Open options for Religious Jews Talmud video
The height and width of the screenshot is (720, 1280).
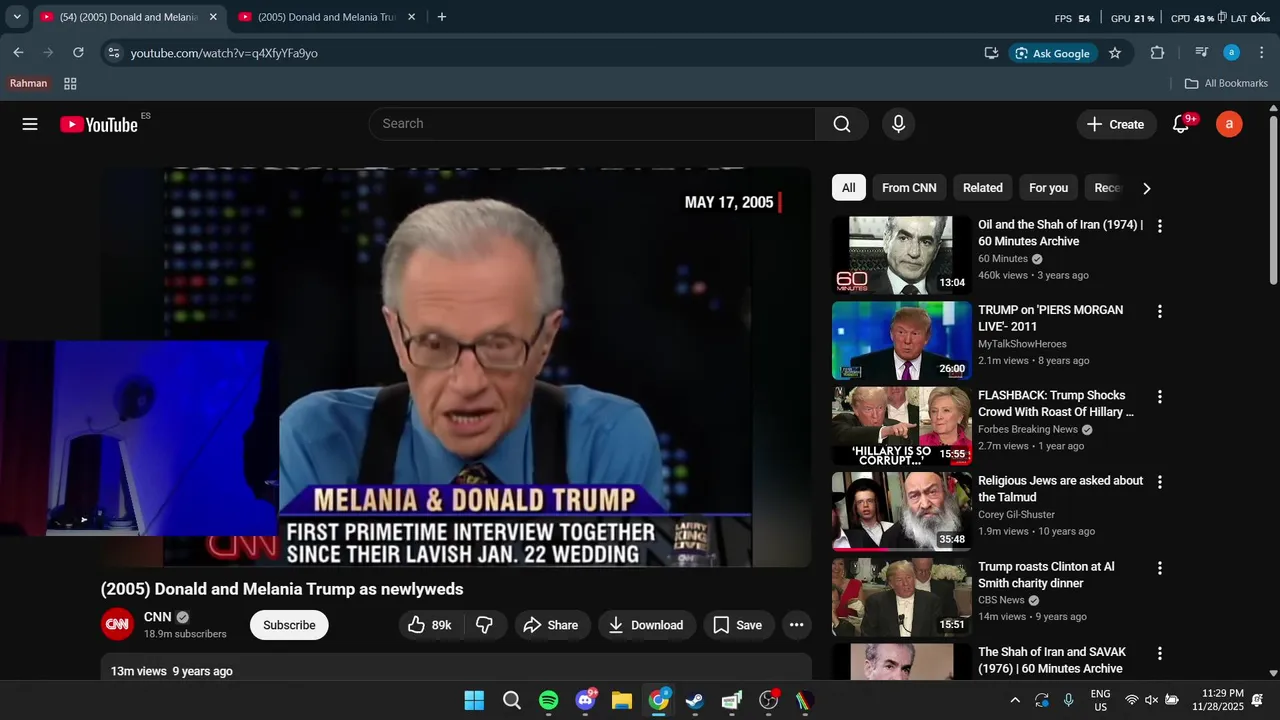[x=1160, y=482]
